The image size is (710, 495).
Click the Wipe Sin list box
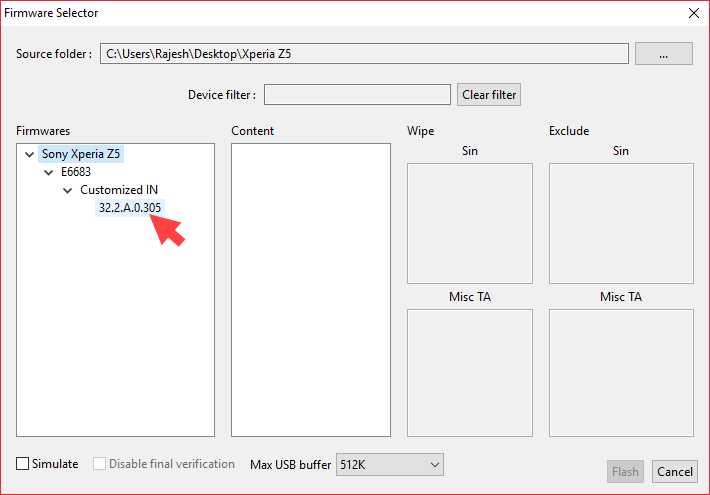[470, 223]
